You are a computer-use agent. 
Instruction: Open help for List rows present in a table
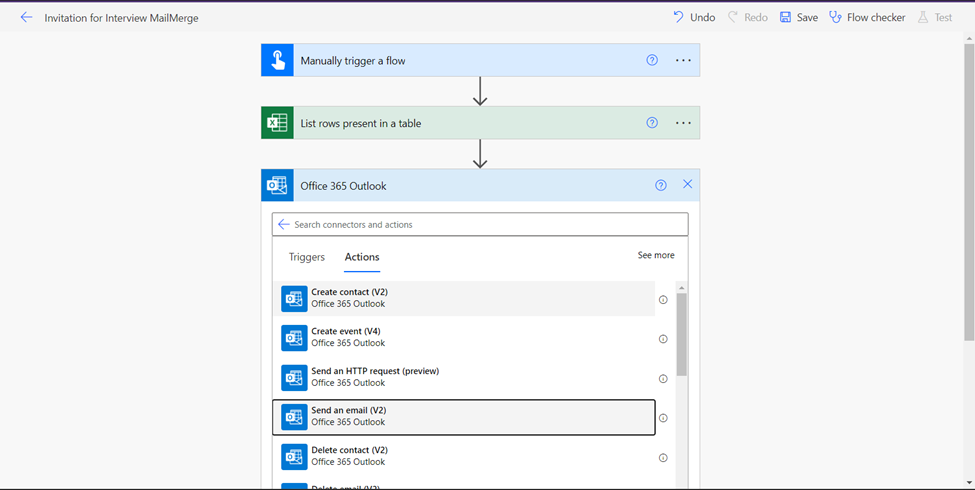[x=652, y=122]
